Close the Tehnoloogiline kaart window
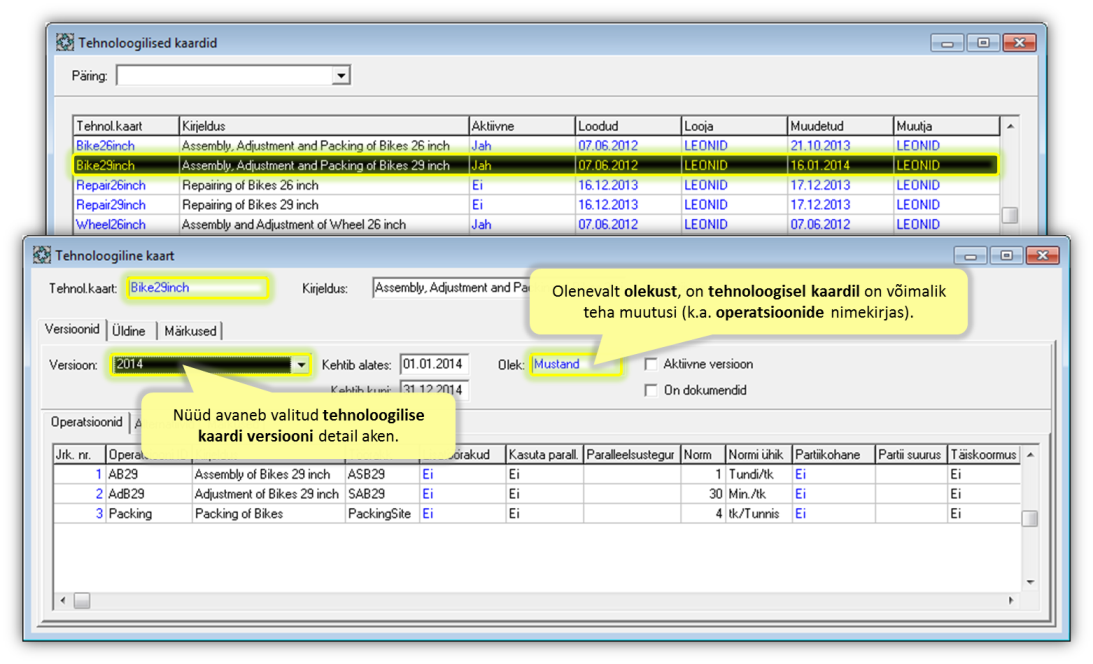Viewport: 1093px width, 664px height. 1043,256
